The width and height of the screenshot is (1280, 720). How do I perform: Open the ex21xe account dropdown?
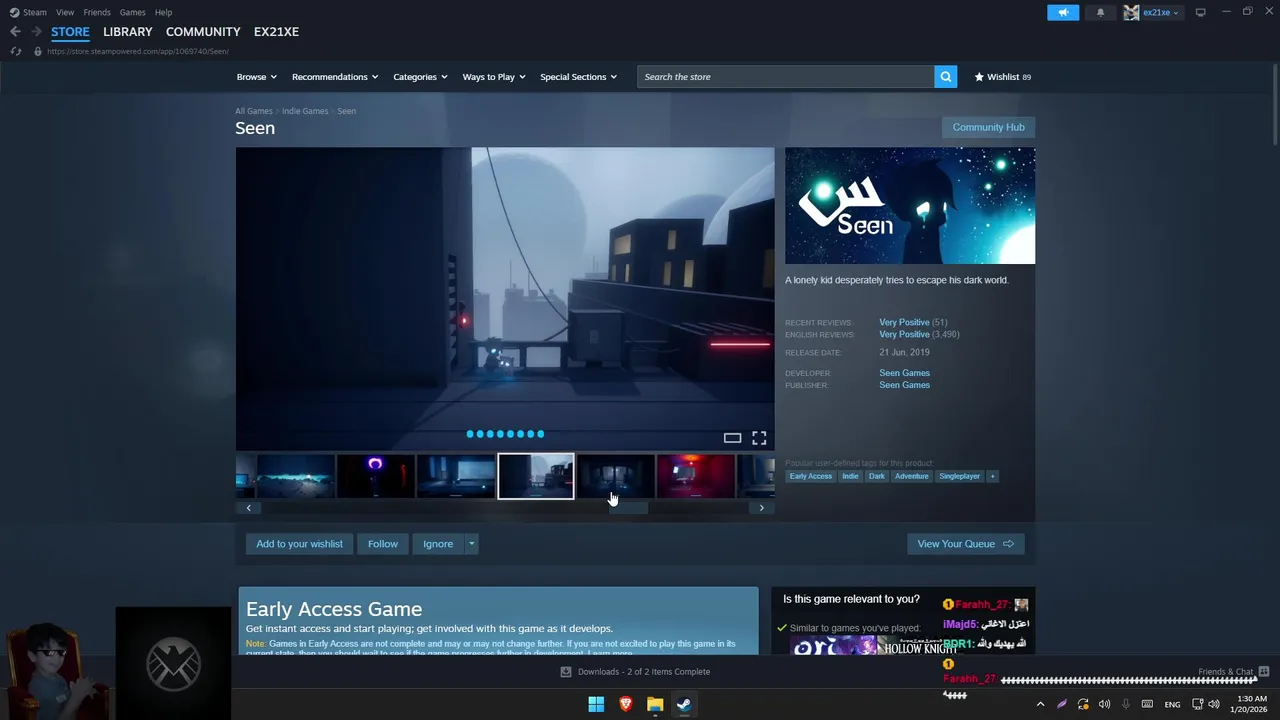click(1161, 12)
